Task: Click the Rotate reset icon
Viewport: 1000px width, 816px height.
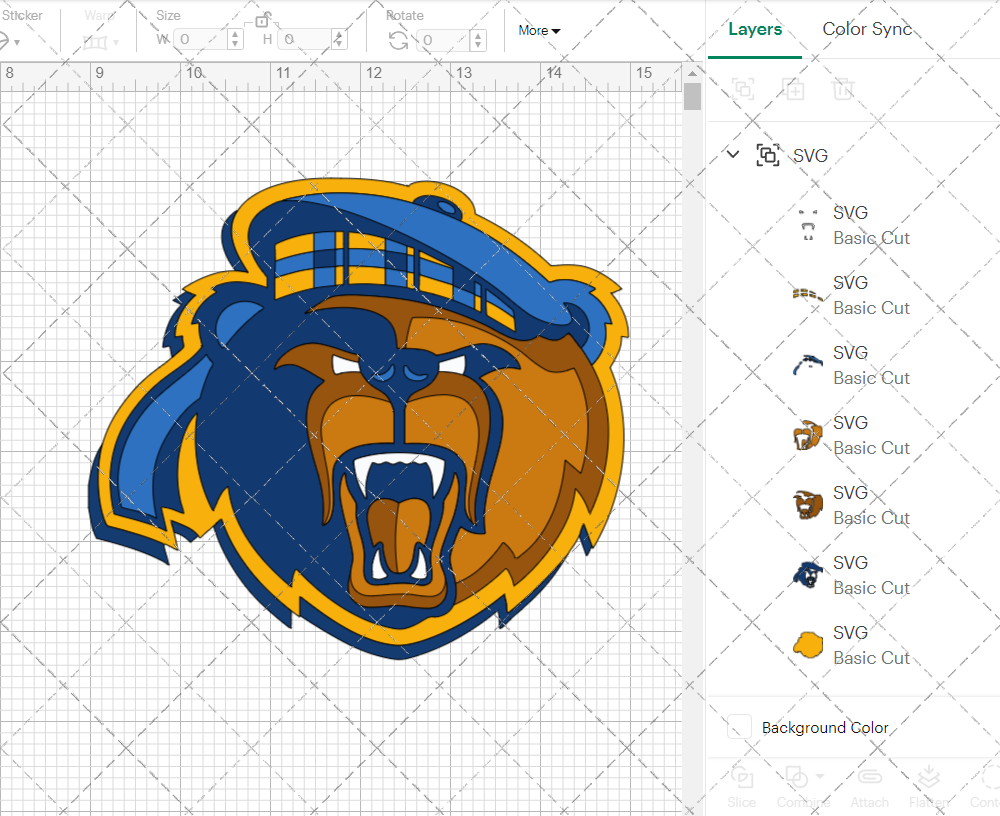Action: (x=396, y=40)
